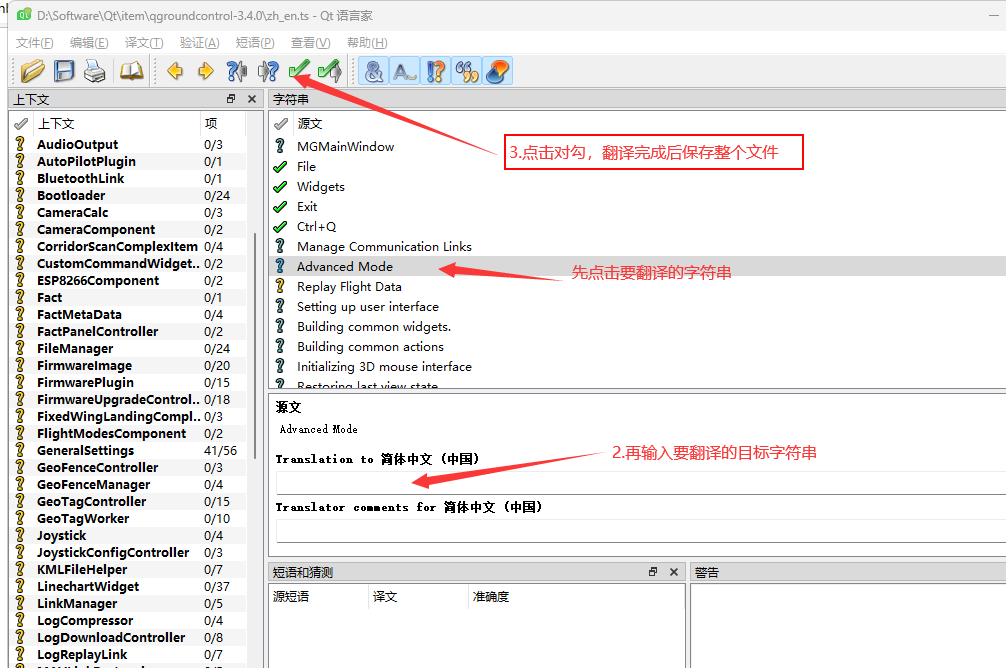The image size is (1006, 668).
Task: Open the 验证 menu
Action: click(x=199, y=43)
